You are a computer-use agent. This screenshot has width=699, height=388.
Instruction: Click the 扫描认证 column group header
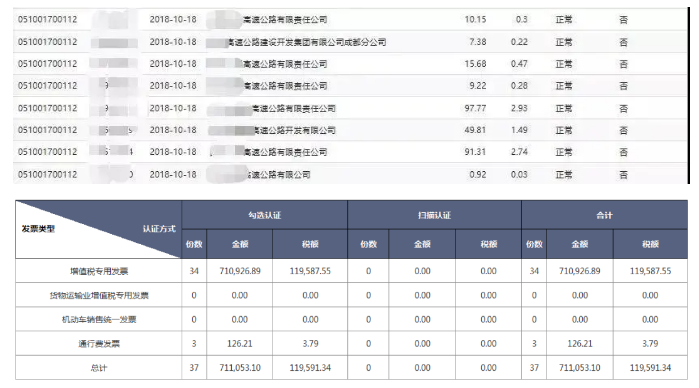point(434,215)
